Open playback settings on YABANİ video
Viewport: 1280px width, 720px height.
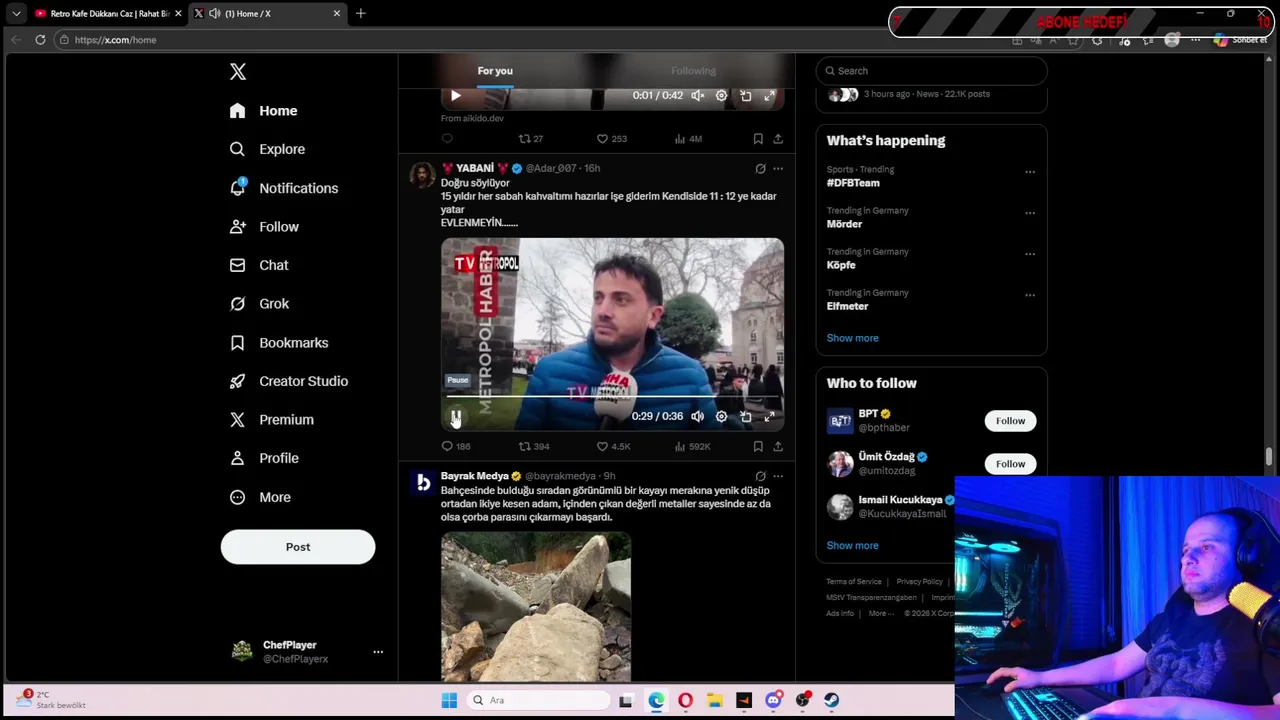(x=721, y=416)
